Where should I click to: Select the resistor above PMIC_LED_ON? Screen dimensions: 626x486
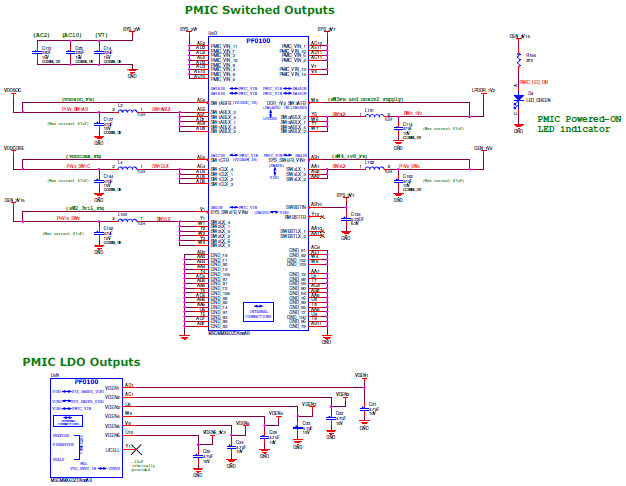517,58
